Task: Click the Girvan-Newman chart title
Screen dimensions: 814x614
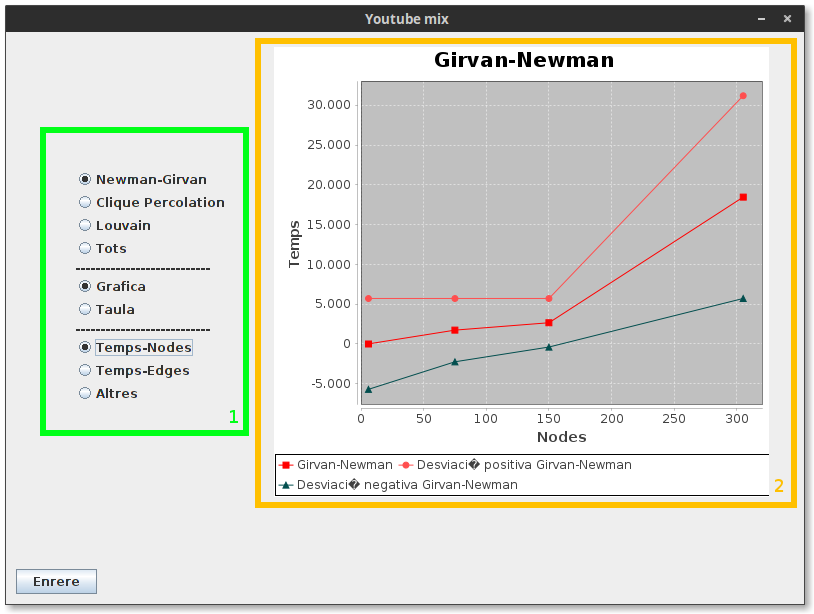Action: tap(524, 60)
